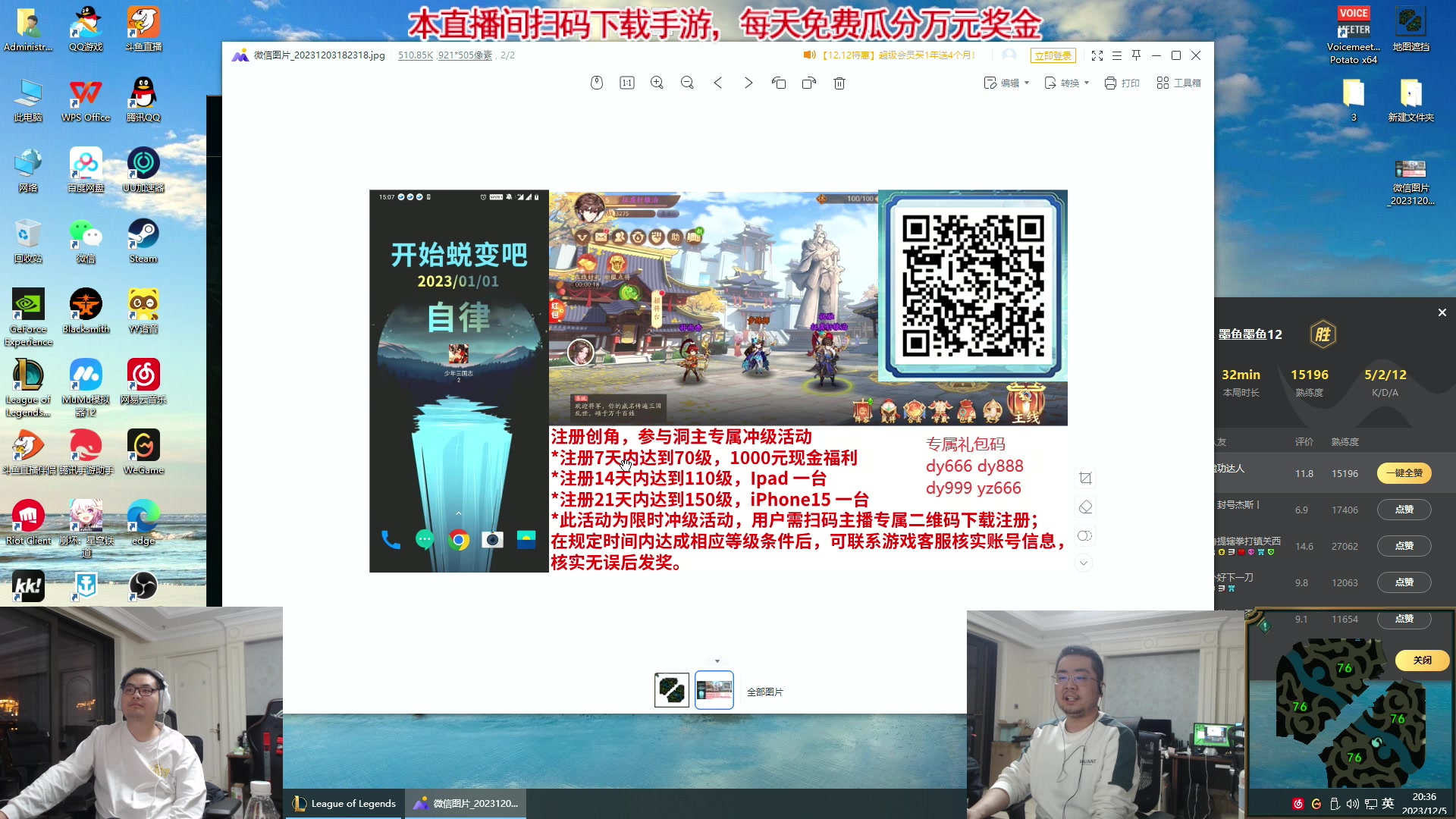This screenshot has width=1456, height=819.
Task: Open the 转换 convert dropdown
Action: (x=1067, y=83)
